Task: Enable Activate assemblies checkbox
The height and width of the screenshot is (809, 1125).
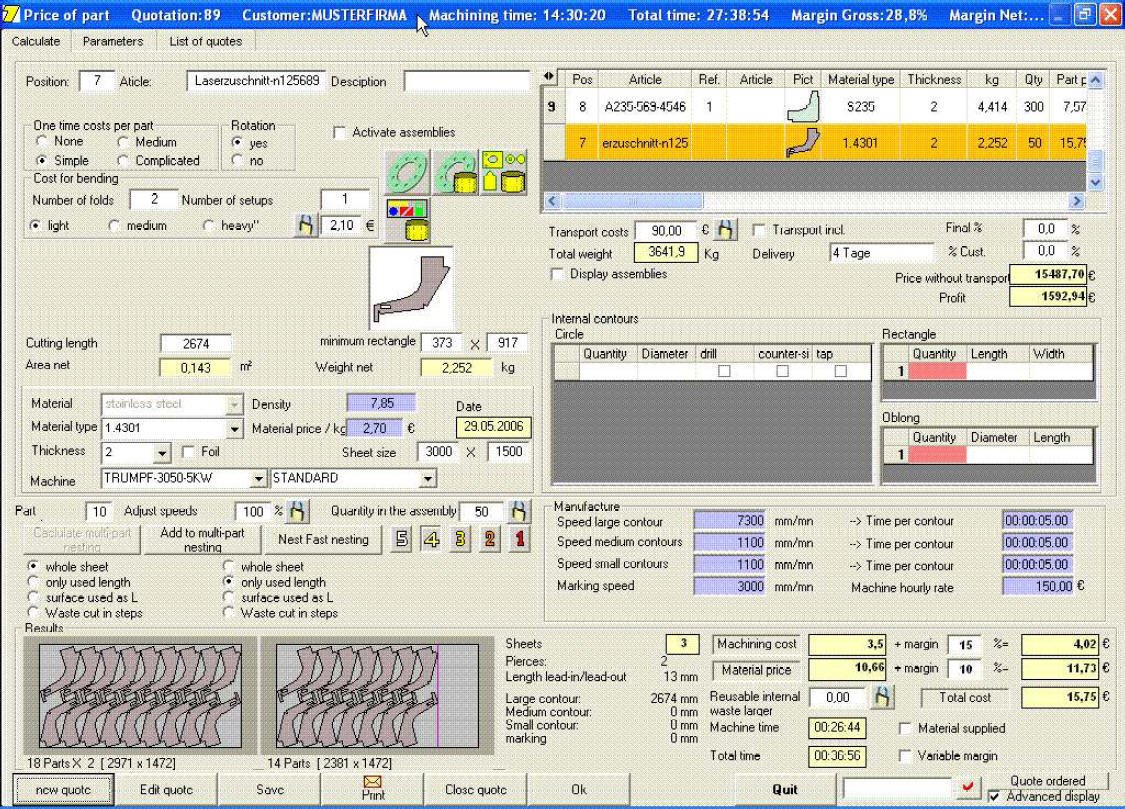Action: tap(339, 132)
